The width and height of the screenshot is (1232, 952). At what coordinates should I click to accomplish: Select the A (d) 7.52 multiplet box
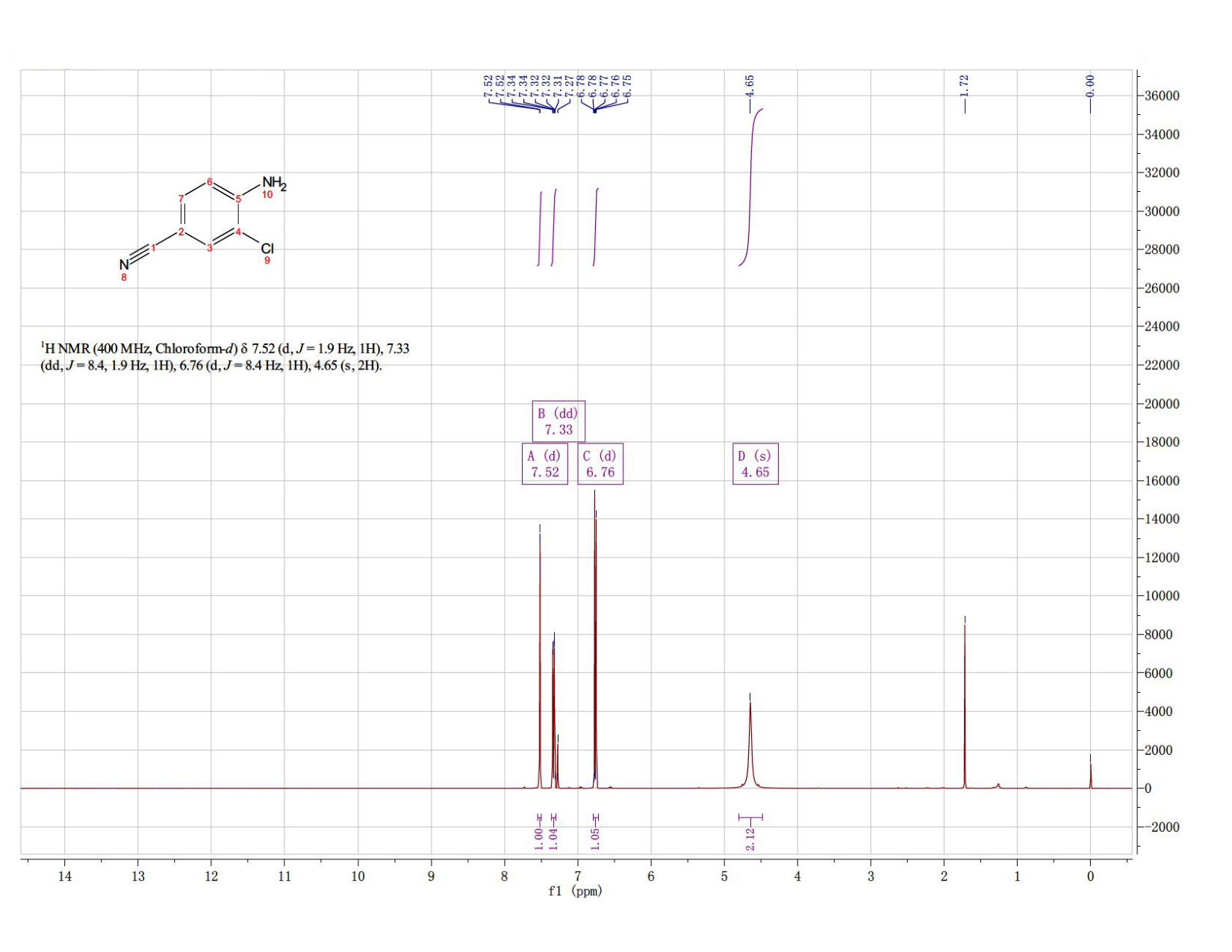click(545, 464)
